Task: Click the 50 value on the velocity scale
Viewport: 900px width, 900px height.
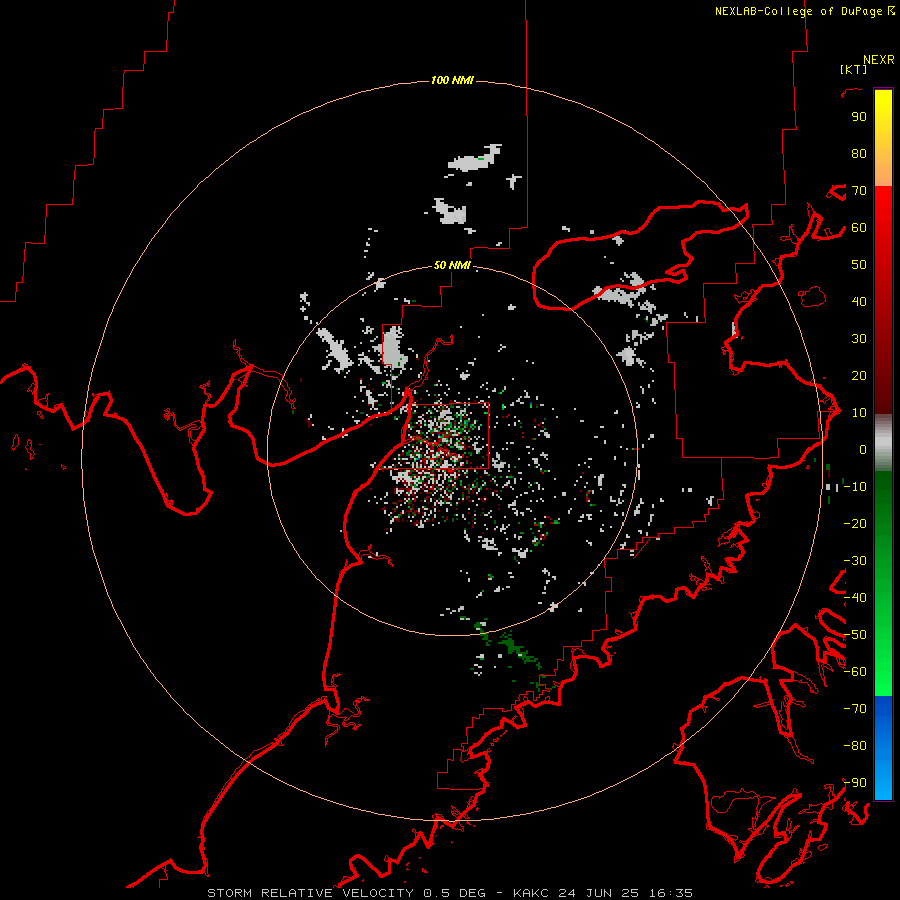Action: click(859, 265)
